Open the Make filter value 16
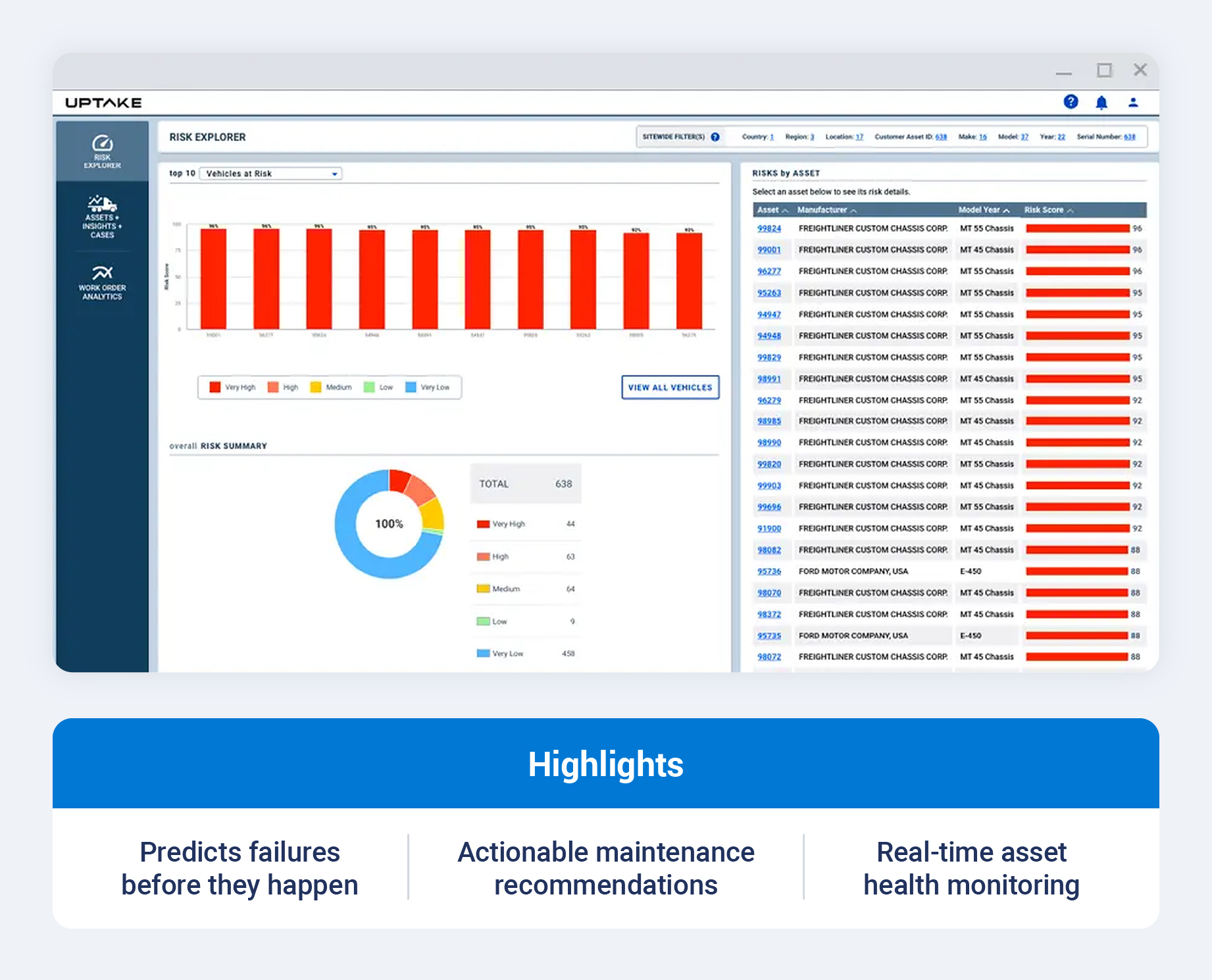This screenshot has width=1212, height=980. pos(983,137)
